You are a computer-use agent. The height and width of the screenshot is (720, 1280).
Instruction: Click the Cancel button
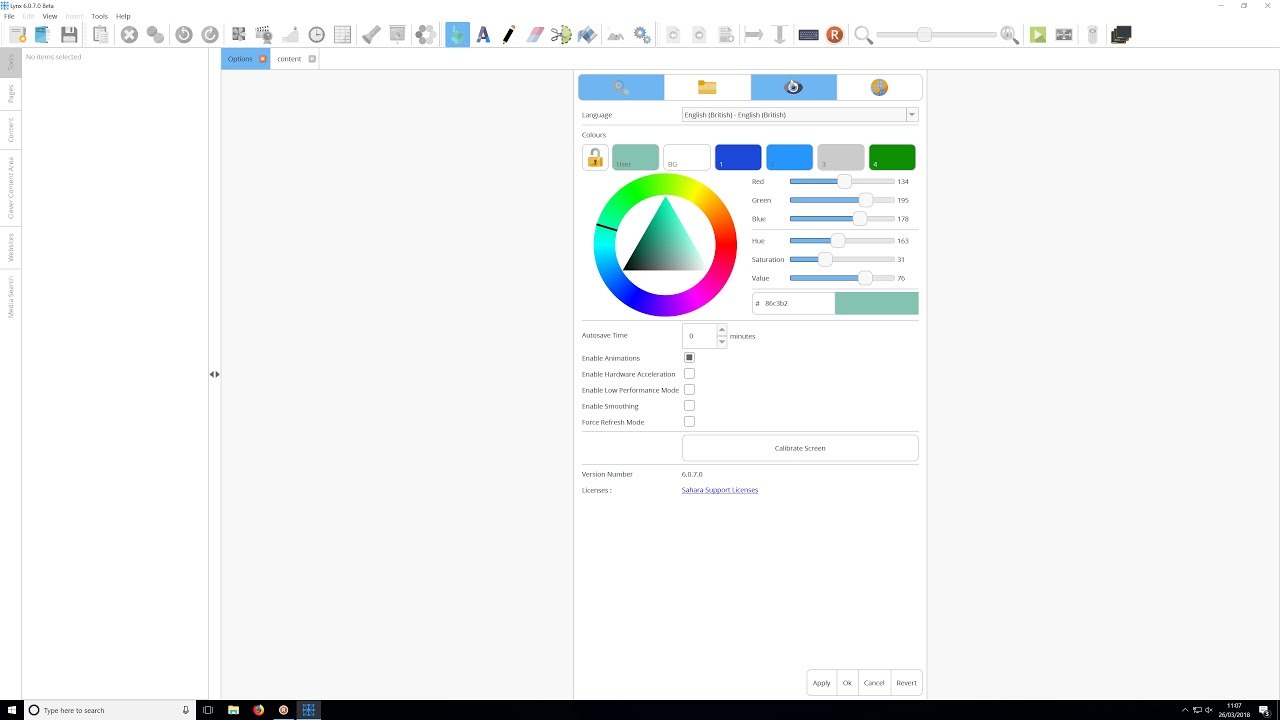coord(874,683)
